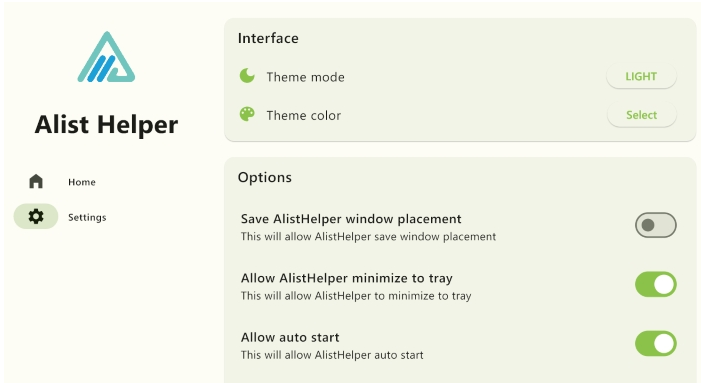This screenshot has width=701, height=383.
Task: Go to Home navigation item
Action: pyautogui.click(x=62, y=181)
